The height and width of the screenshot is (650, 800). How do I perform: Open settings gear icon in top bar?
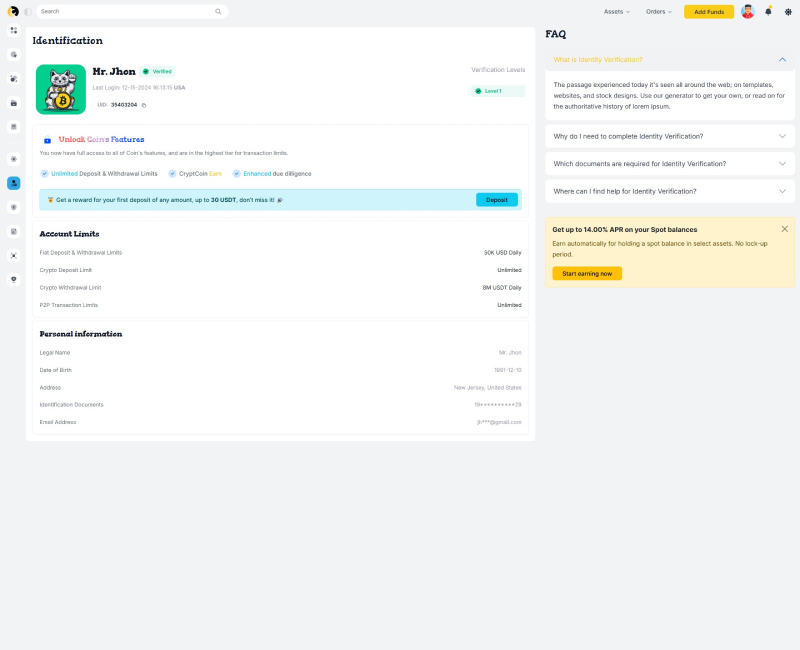pyautogui.click(x=788, y=12)
